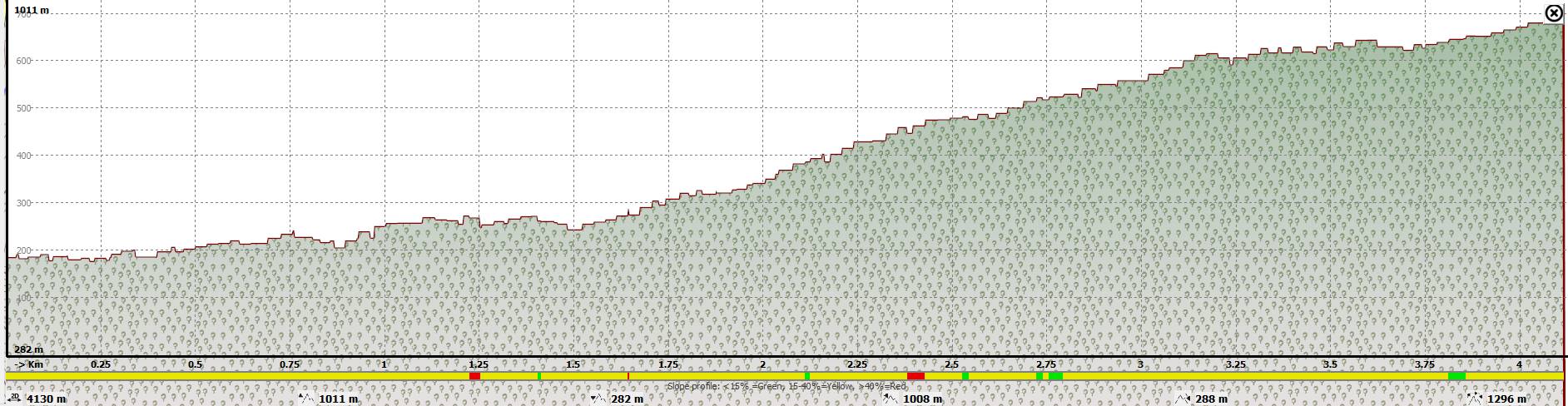Click the 1011 m maximum label at top left
The height and width of the screenshot is (406, 1568).
pyautogui.click(x=32, y=10)
